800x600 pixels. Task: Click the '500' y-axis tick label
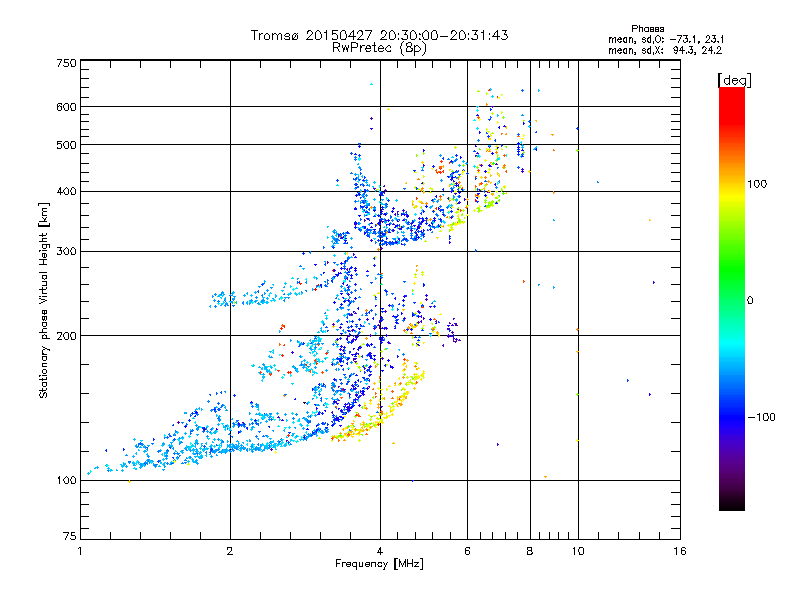coord(67,145)
